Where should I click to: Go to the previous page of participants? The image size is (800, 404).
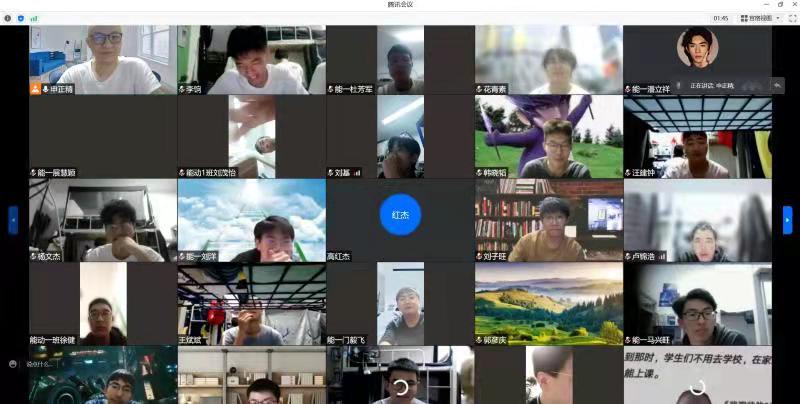click(x=13, y=219)
